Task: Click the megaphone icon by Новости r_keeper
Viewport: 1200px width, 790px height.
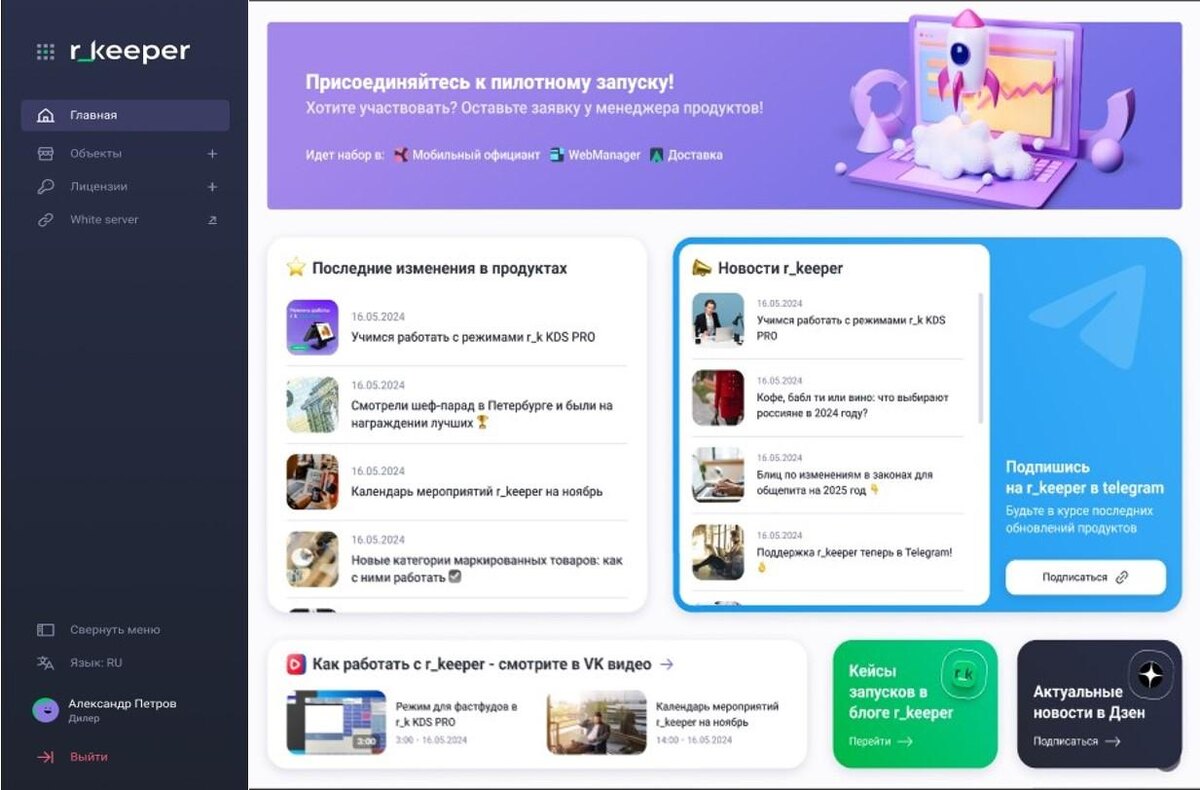Action: point(702,267)
